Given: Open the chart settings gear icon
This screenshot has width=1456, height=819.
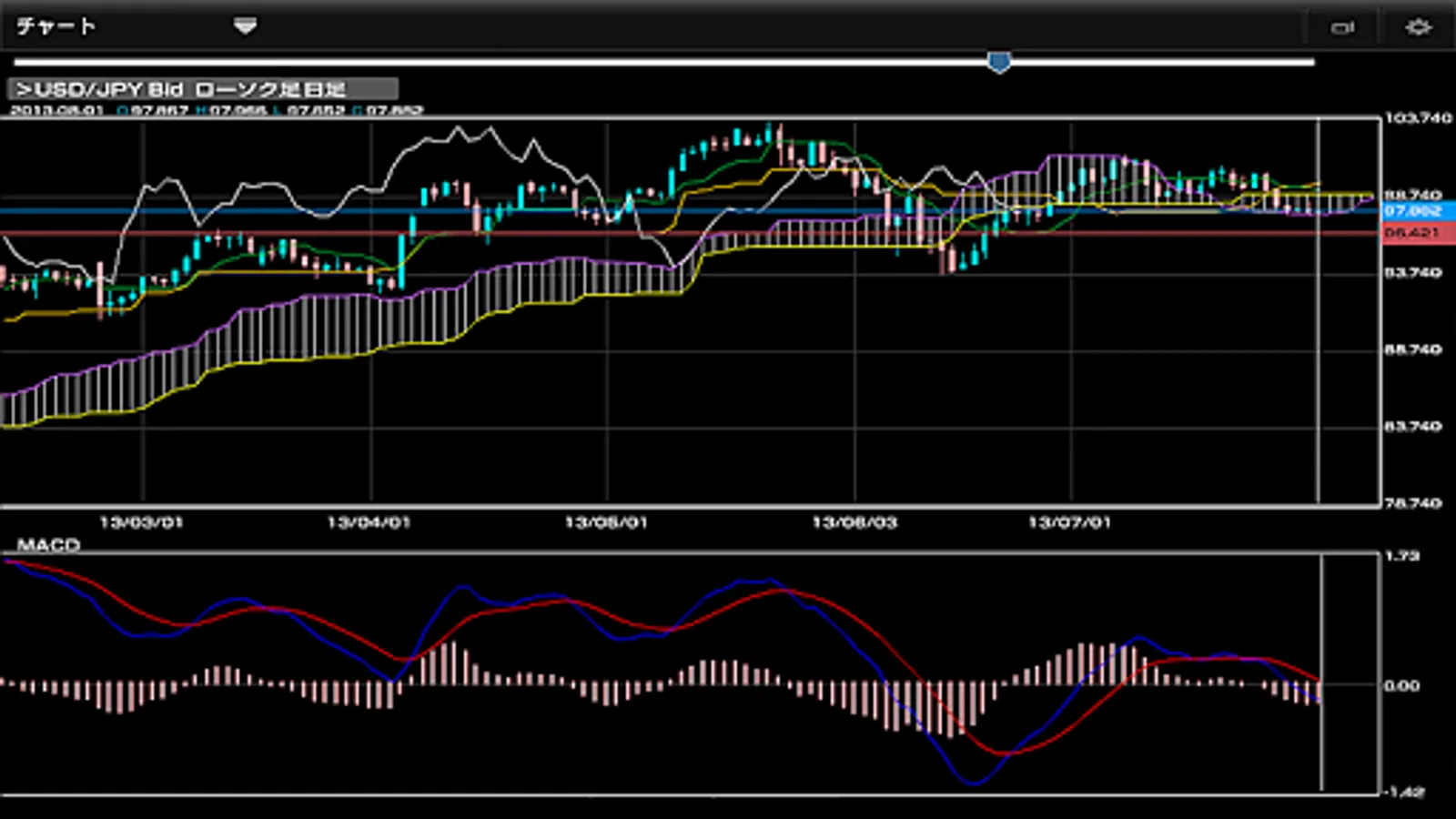Looking at the screenshot, I should tap(1418, 27).
